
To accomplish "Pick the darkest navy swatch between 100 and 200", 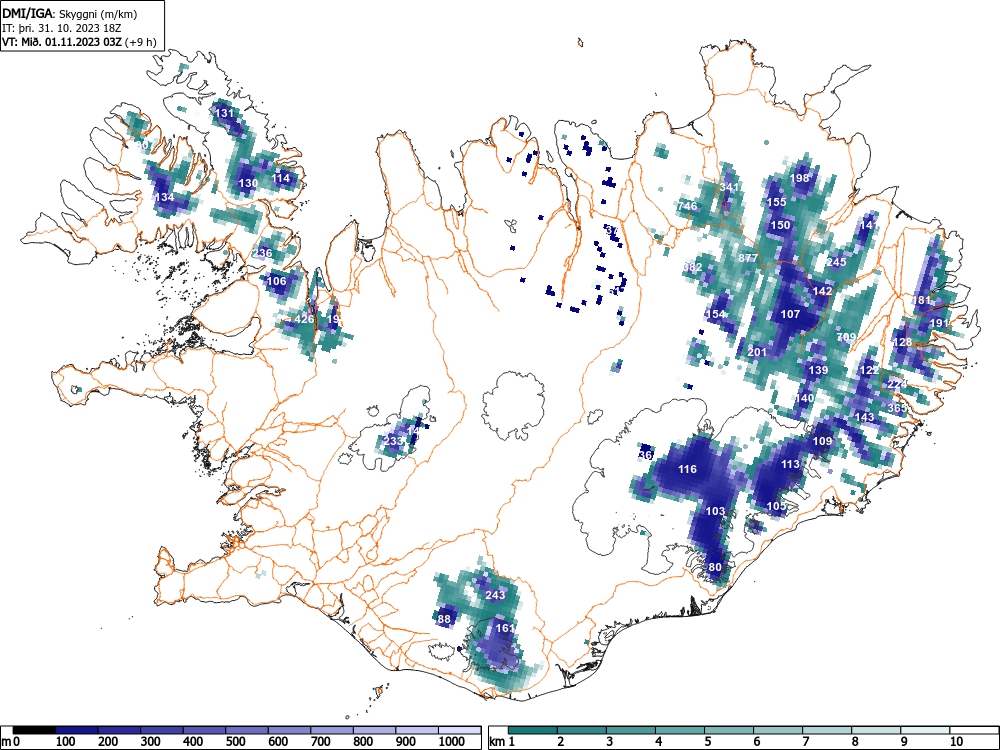I will tap(77, 730).
